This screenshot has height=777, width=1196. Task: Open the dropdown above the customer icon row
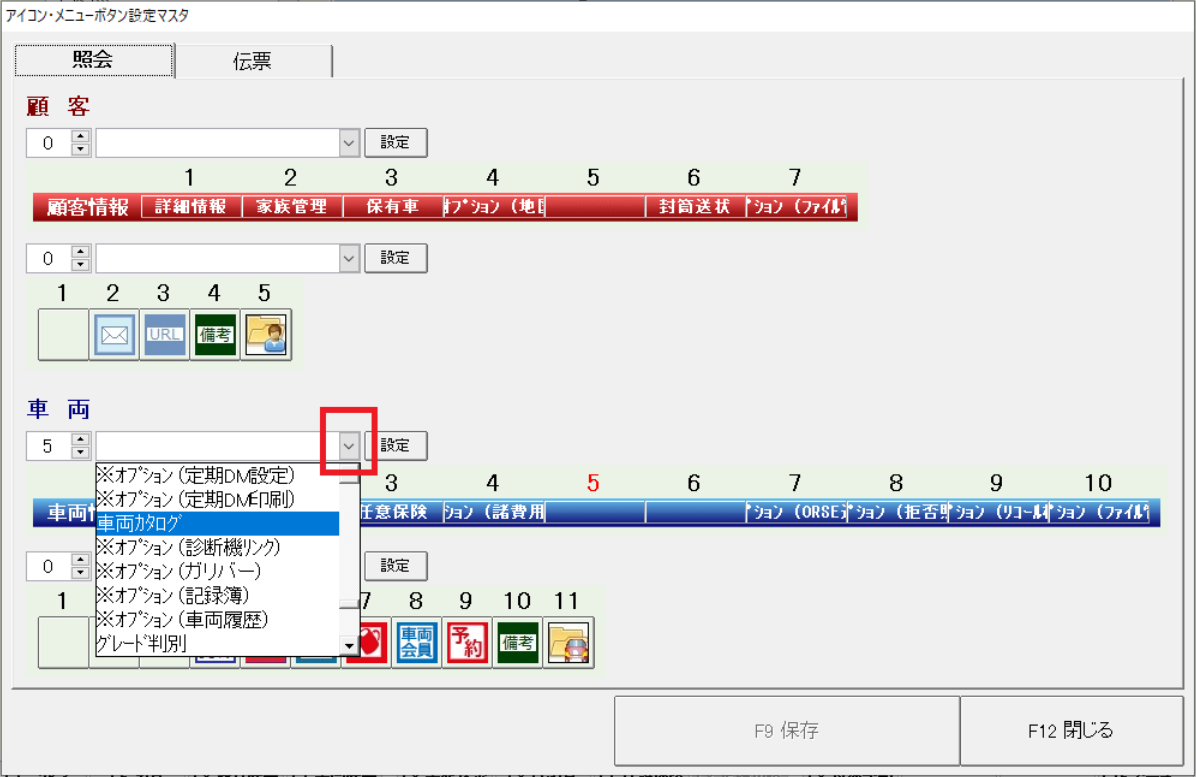[x=349, y=258]
